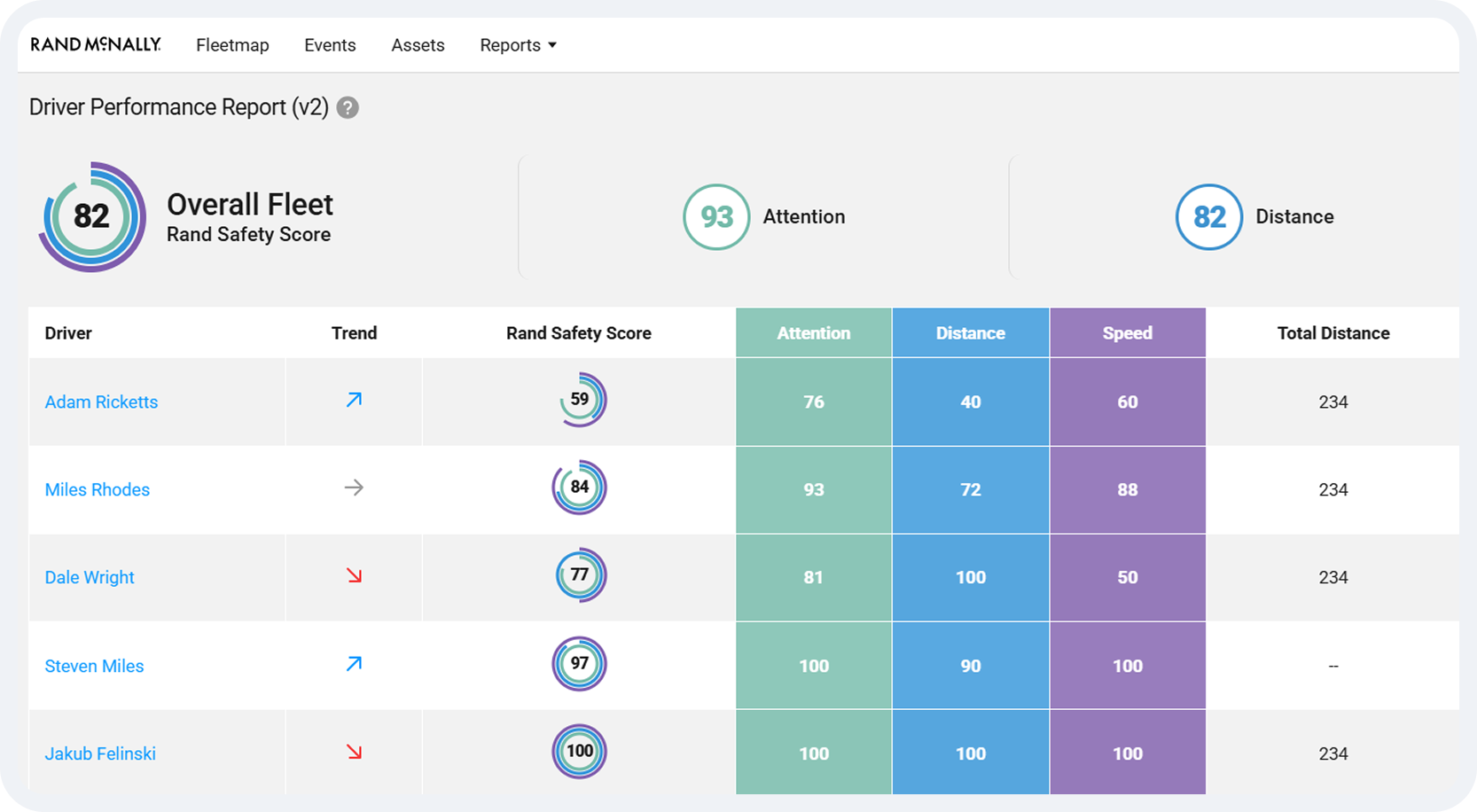Click Jakub Felinski's Speed value 100
This screenshot has height=812, width=1477.
(x=1128, y=753)
